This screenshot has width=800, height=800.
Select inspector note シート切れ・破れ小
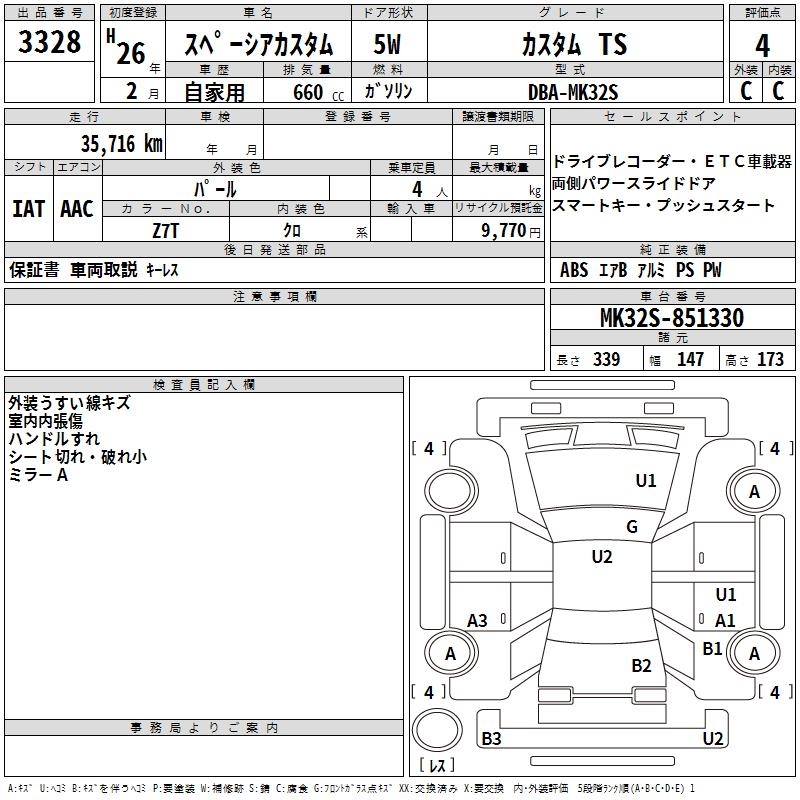pyautogui.click(x=78, y=457)
